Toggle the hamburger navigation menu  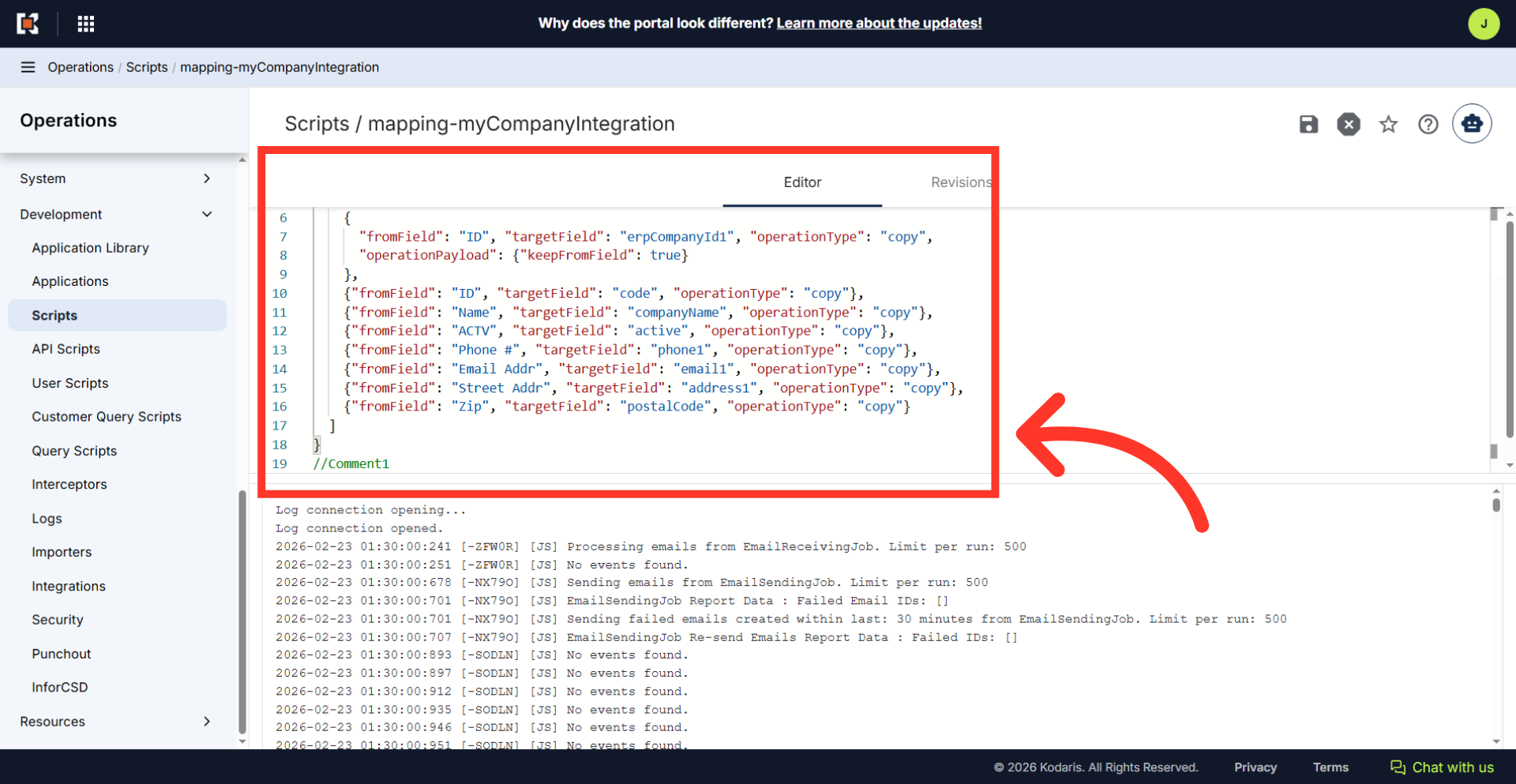tap(28, 67)
